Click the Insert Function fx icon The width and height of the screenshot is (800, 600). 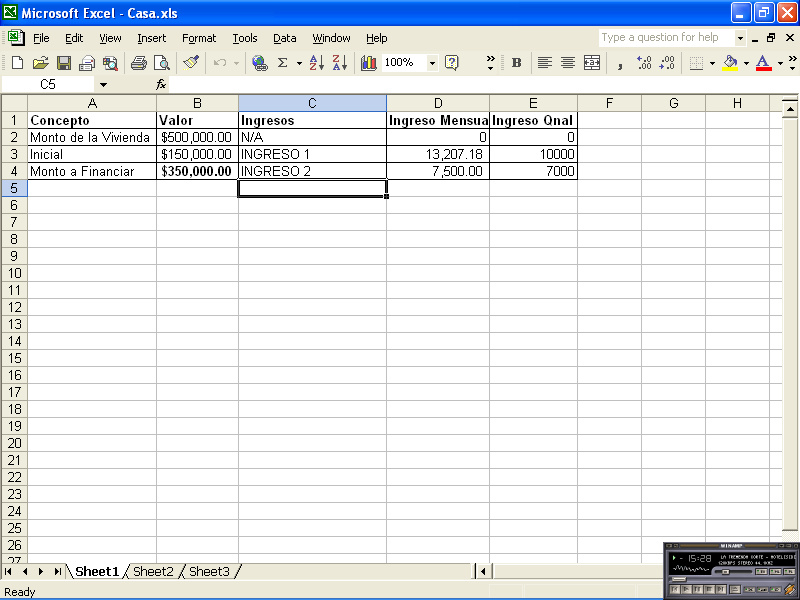point(161,84)
